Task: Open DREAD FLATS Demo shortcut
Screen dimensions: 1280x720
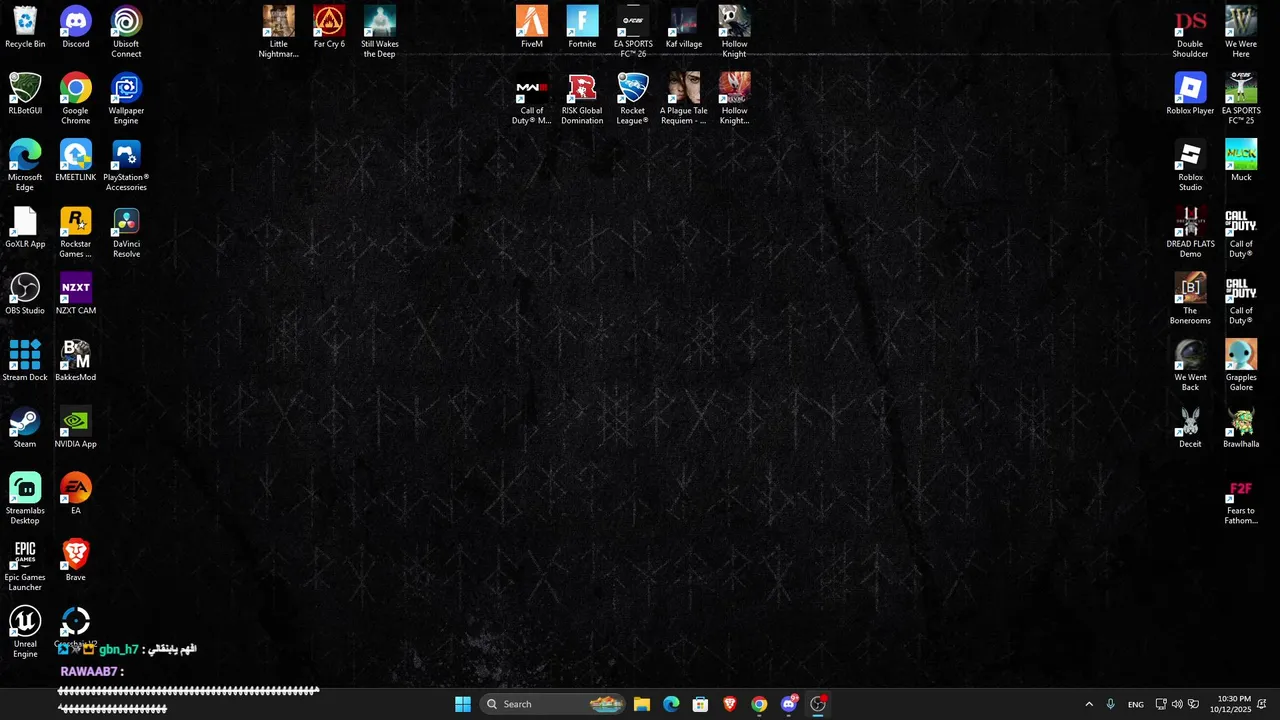Action: click(1190, 232)
